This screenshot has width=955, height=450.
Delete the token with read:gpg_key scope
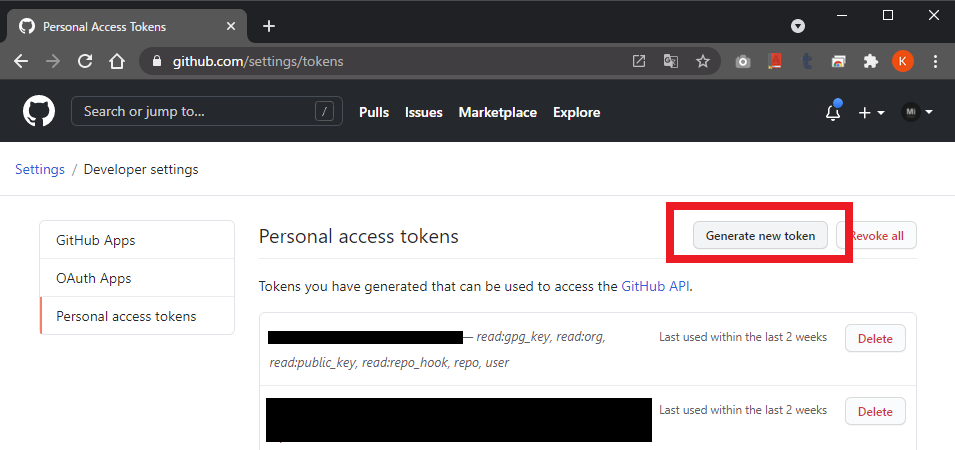tap(875, 339)
